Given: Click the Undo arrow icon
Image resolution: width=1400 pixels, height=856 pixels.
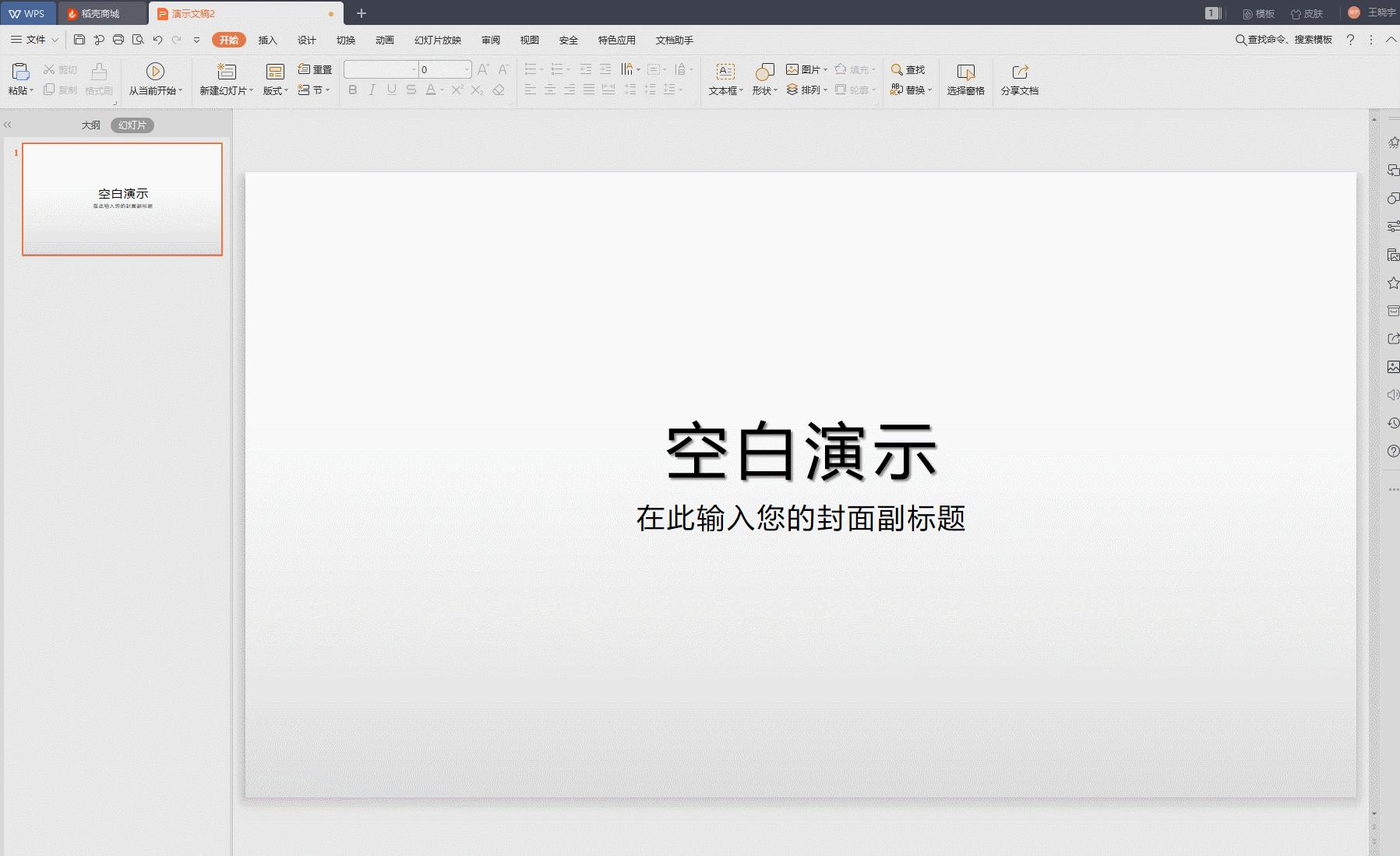Looking at the screenshot, I should pyautogui.click(x=157, y=40).
